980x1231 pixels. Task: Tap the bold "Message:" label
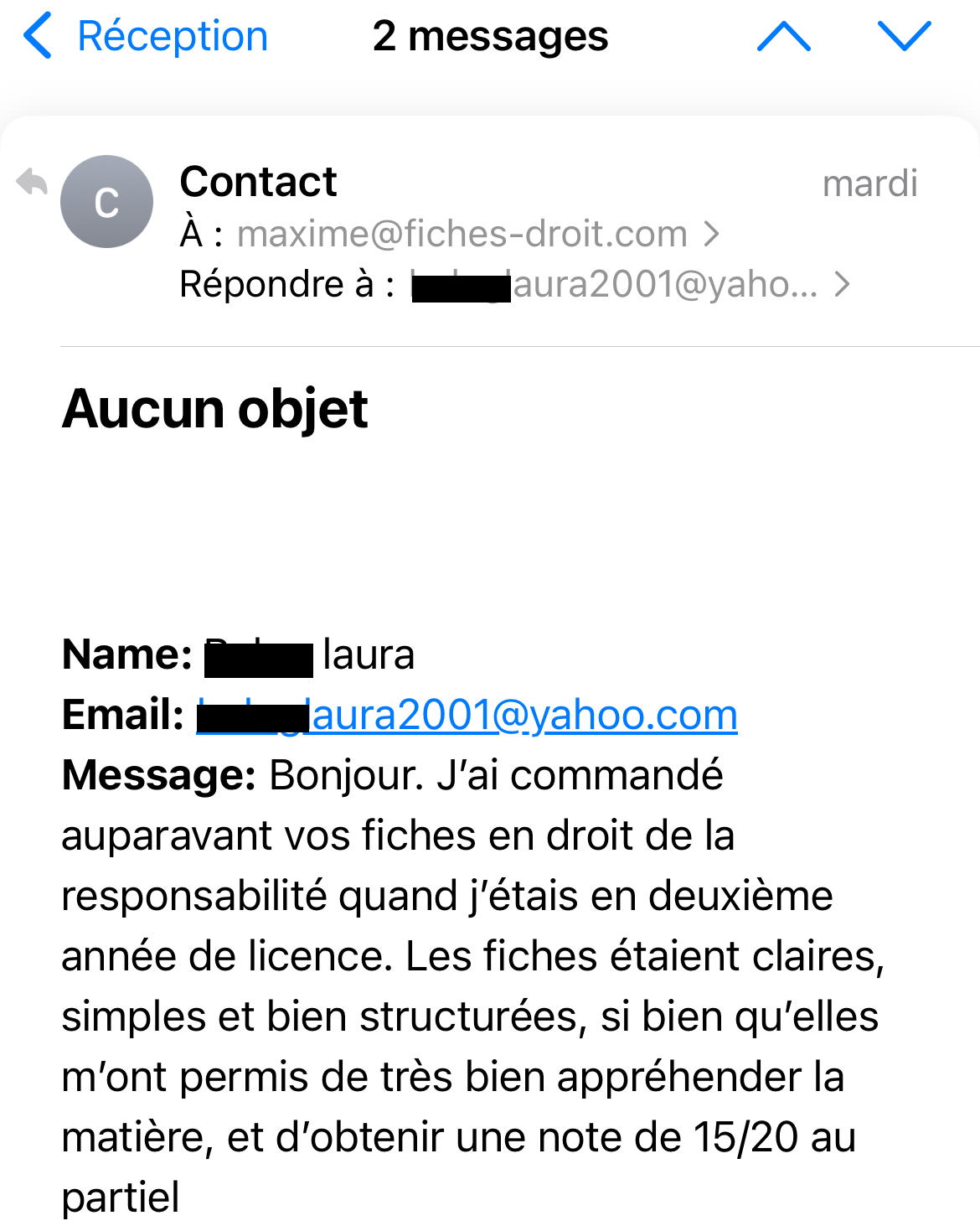[x=158, y=775]
